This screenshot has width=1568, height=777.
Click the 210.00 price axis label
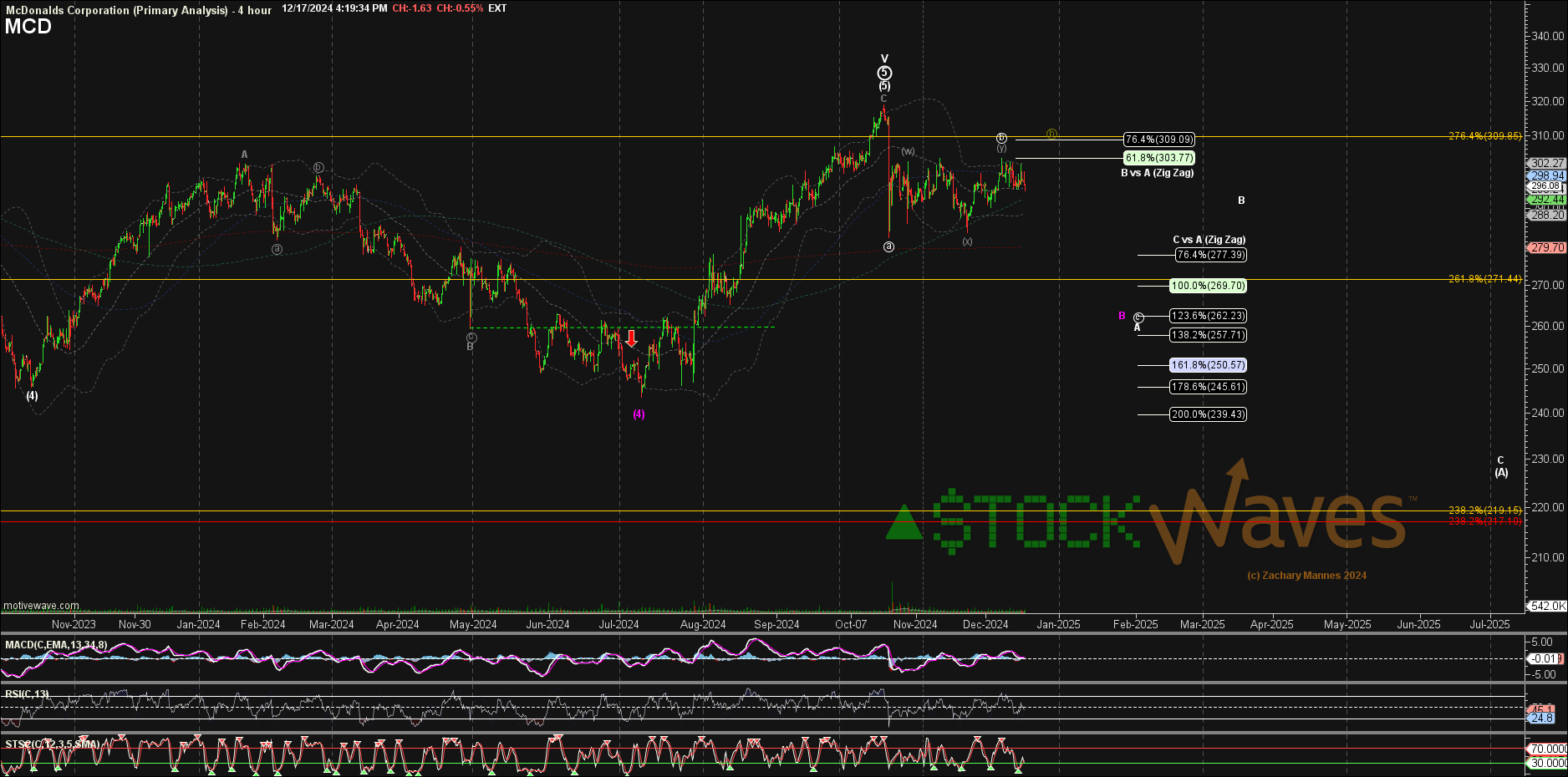coord(1548,557)
